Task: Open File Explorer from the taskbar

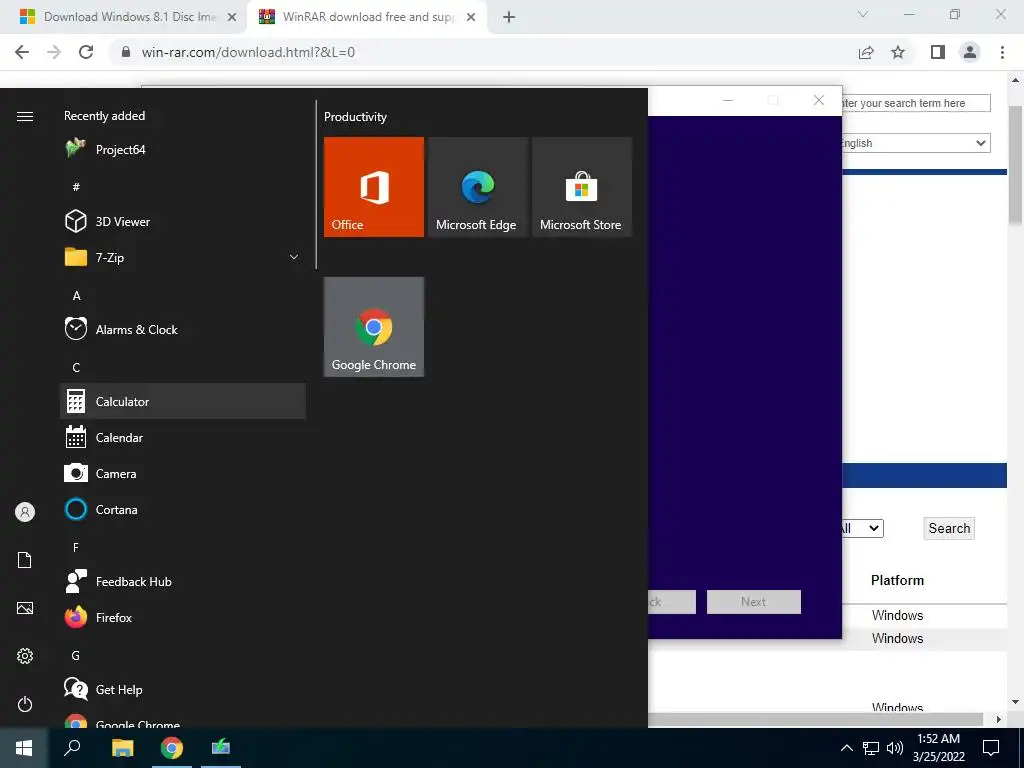Action: pos(122,748)
